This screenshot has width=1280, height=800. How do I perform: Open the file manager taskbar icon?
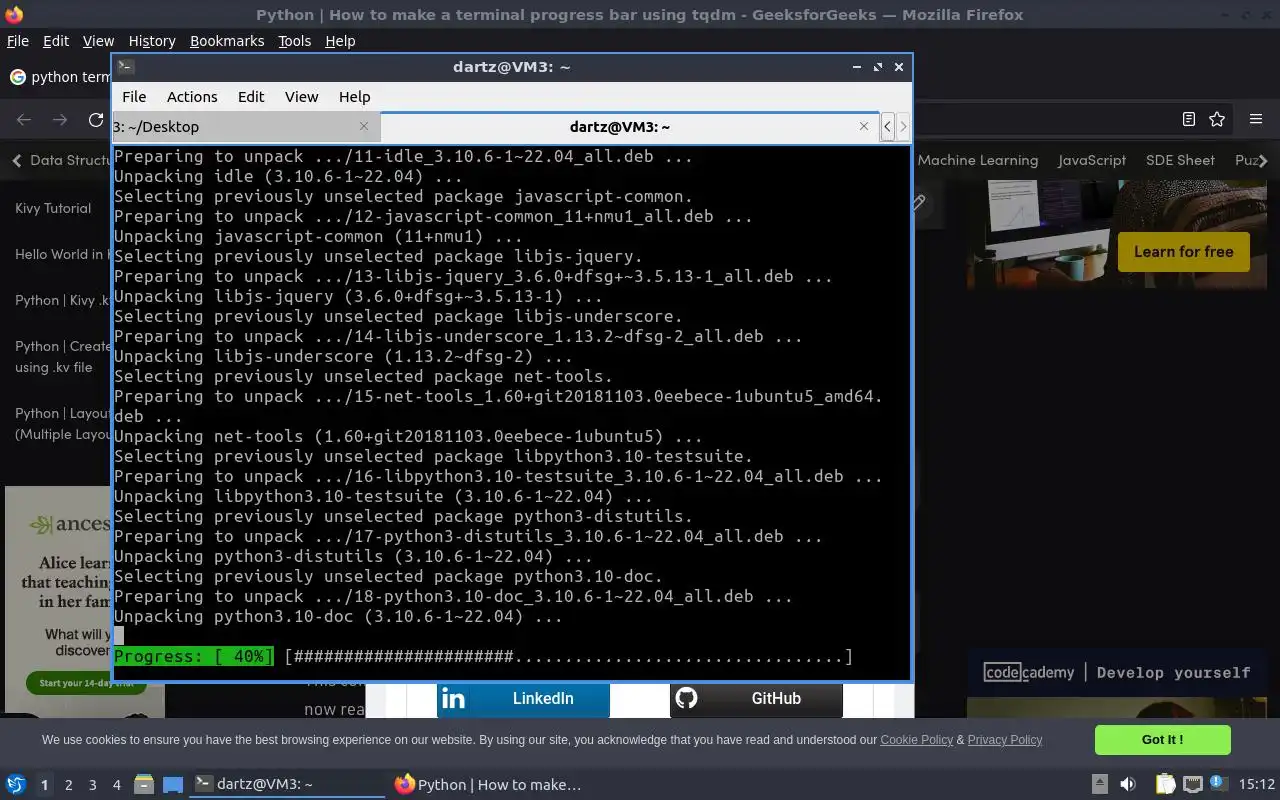pos(144,785)
